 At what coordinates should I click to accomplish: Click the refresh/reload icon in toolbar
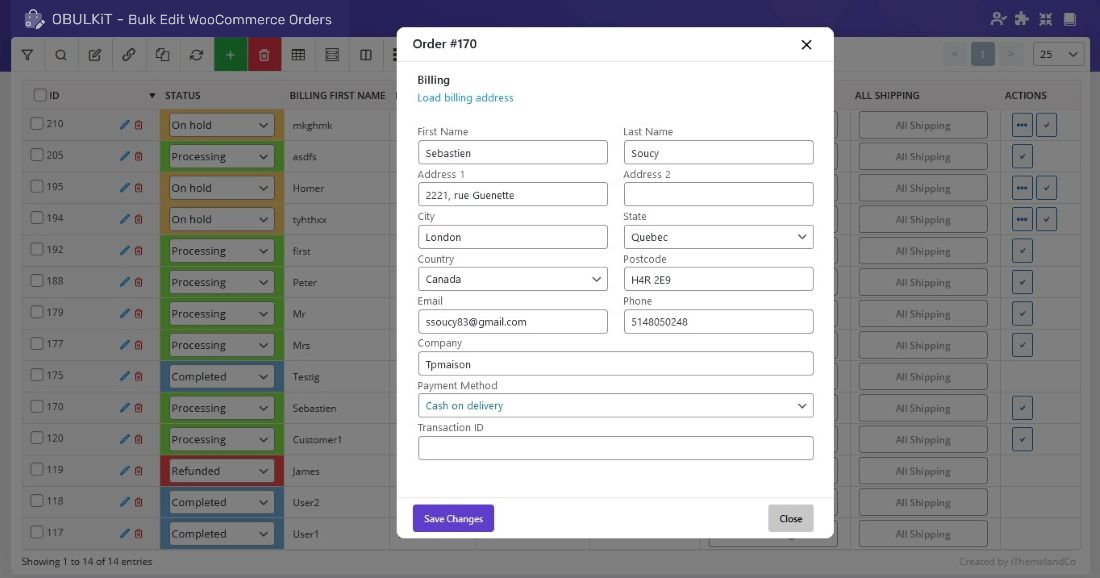196,55
